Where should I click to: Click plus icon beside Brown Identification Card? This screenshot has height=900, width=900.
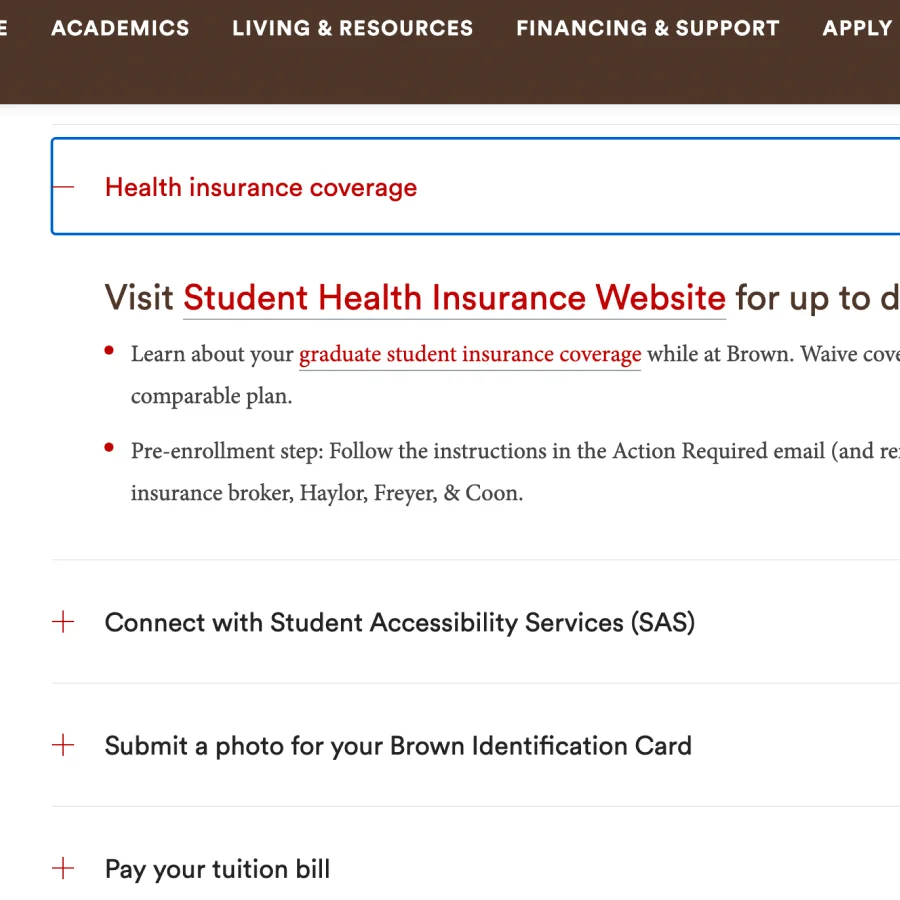pyautogui.click(x=63, y=745)
